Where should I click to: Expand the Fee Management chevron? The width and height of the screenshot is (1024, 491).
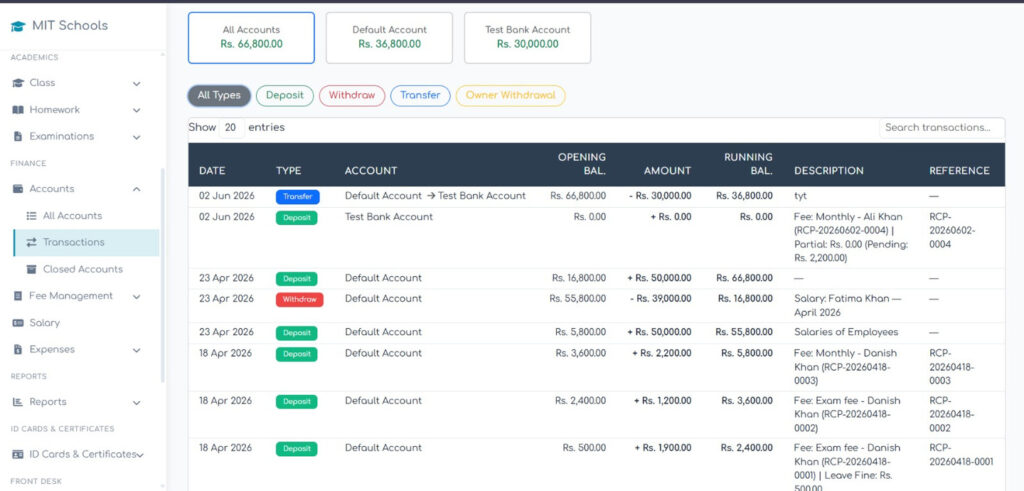(x=136, y=296)
